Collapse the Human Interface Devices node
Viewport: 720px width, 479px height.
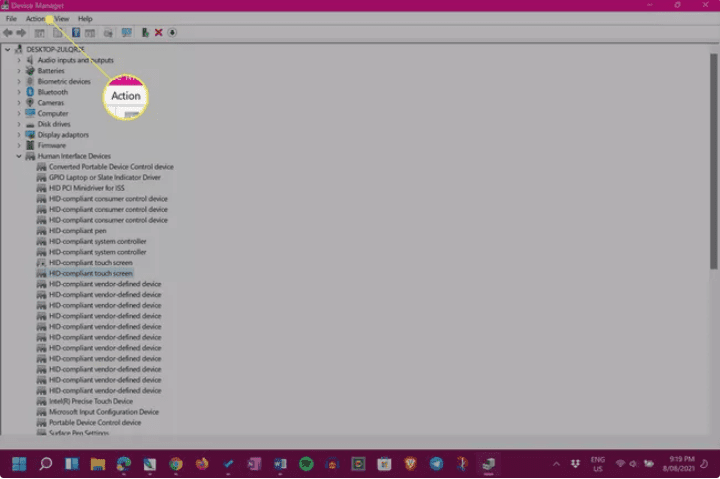coord(18,156)
